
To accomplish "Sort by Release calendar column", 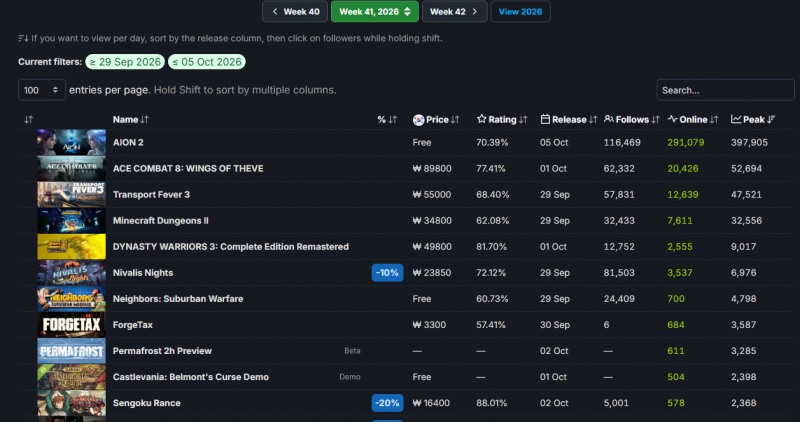I will pos(568,119).
